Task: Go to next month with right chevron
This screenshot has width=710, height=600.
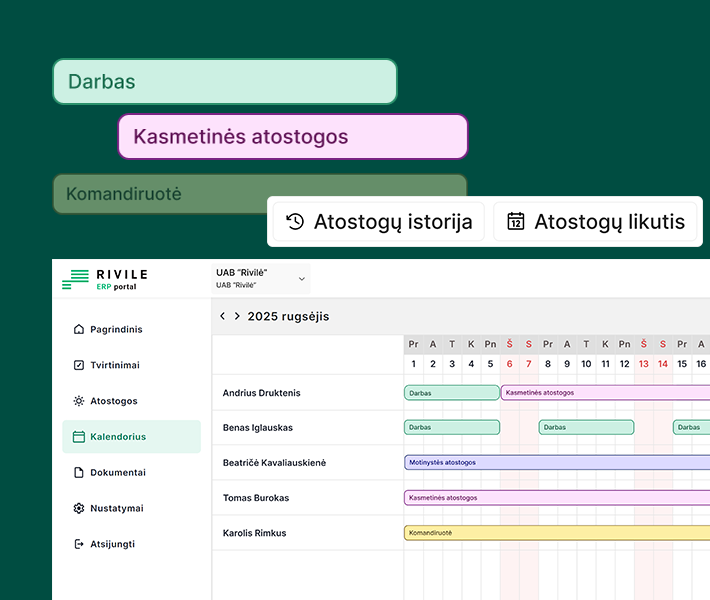Action: [237, 316]
